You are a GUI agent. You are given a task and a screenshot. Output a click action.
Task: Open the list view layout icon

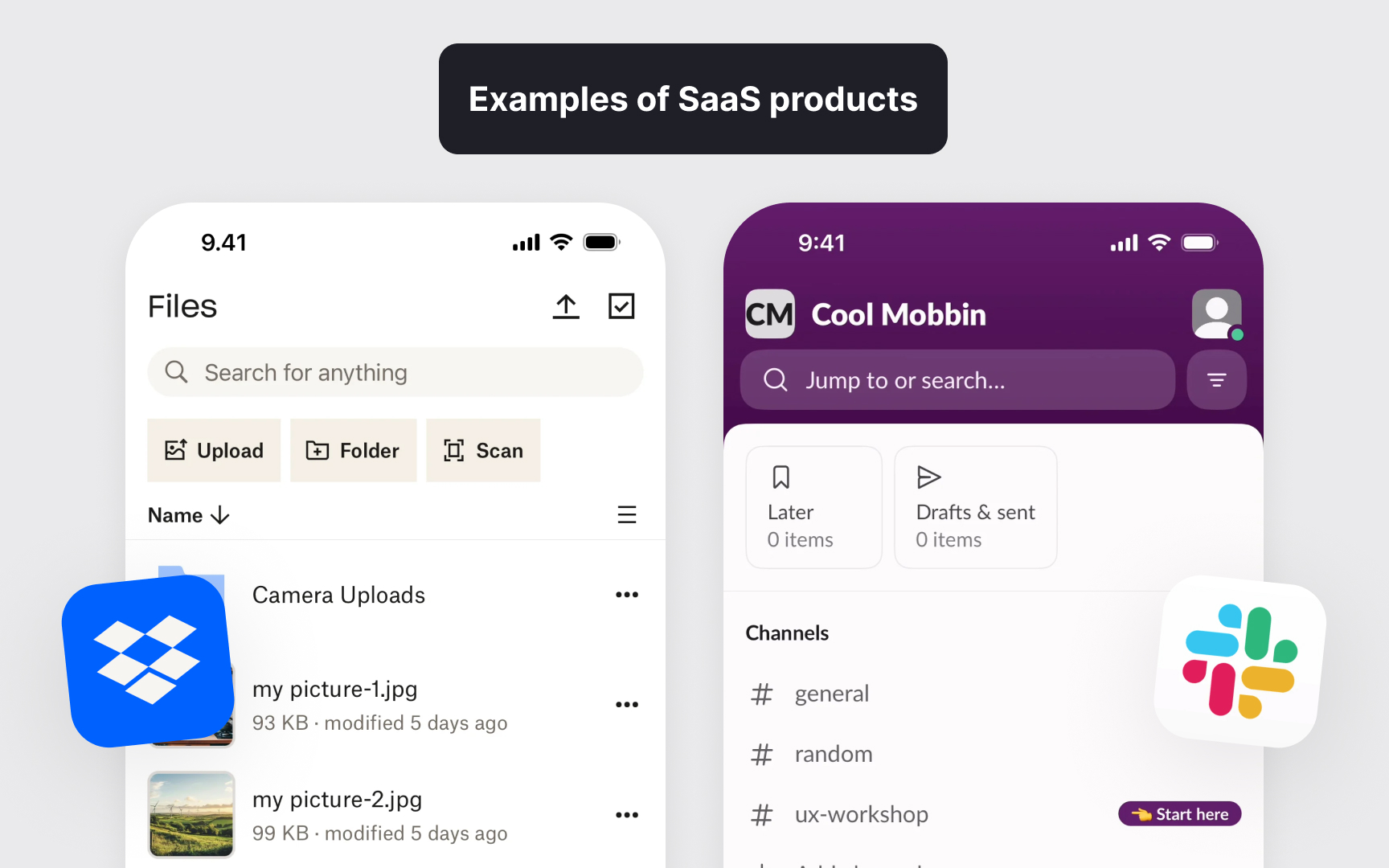pyautogui.click(x=627, y=514)
